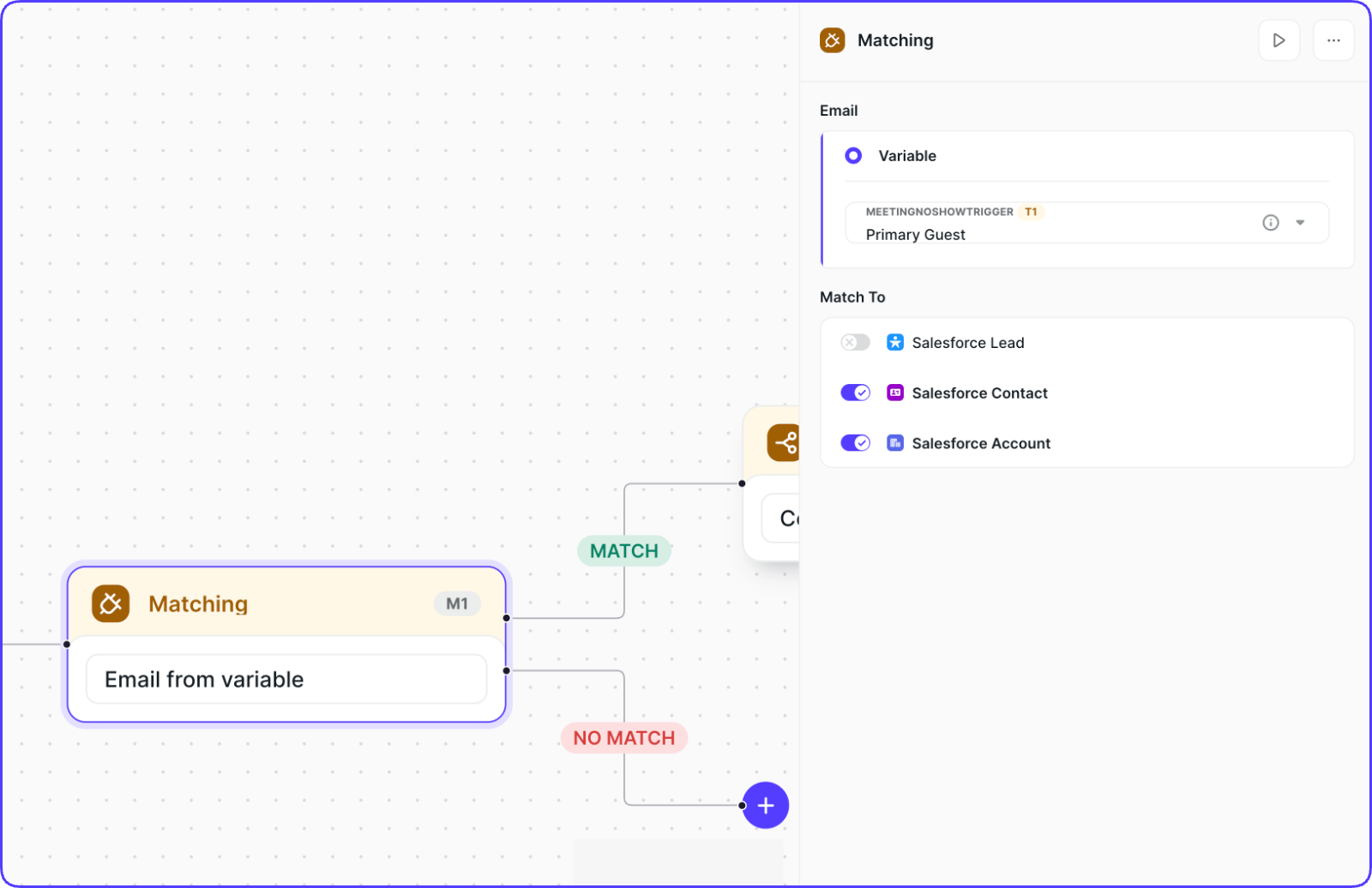Click the MEETINGNOSHOWTRIGGER label

[940, 212]
